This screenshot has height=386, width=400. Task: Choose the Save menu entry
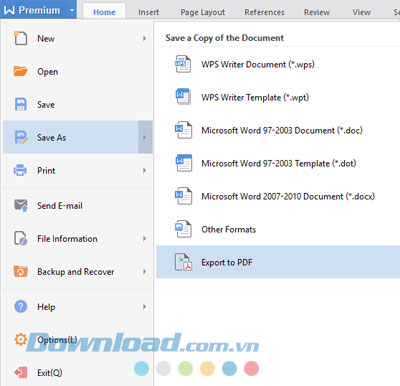pos(78,104)
